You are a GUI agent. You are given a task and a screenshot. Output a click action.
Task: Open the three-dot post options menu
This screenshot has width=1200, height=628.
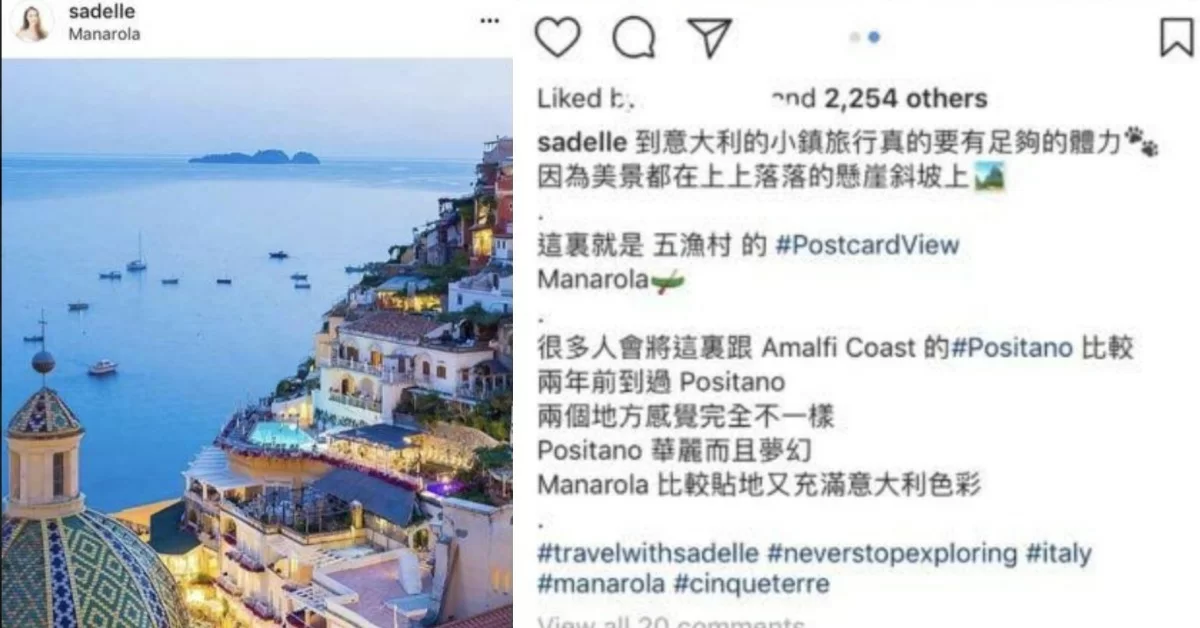488,21
